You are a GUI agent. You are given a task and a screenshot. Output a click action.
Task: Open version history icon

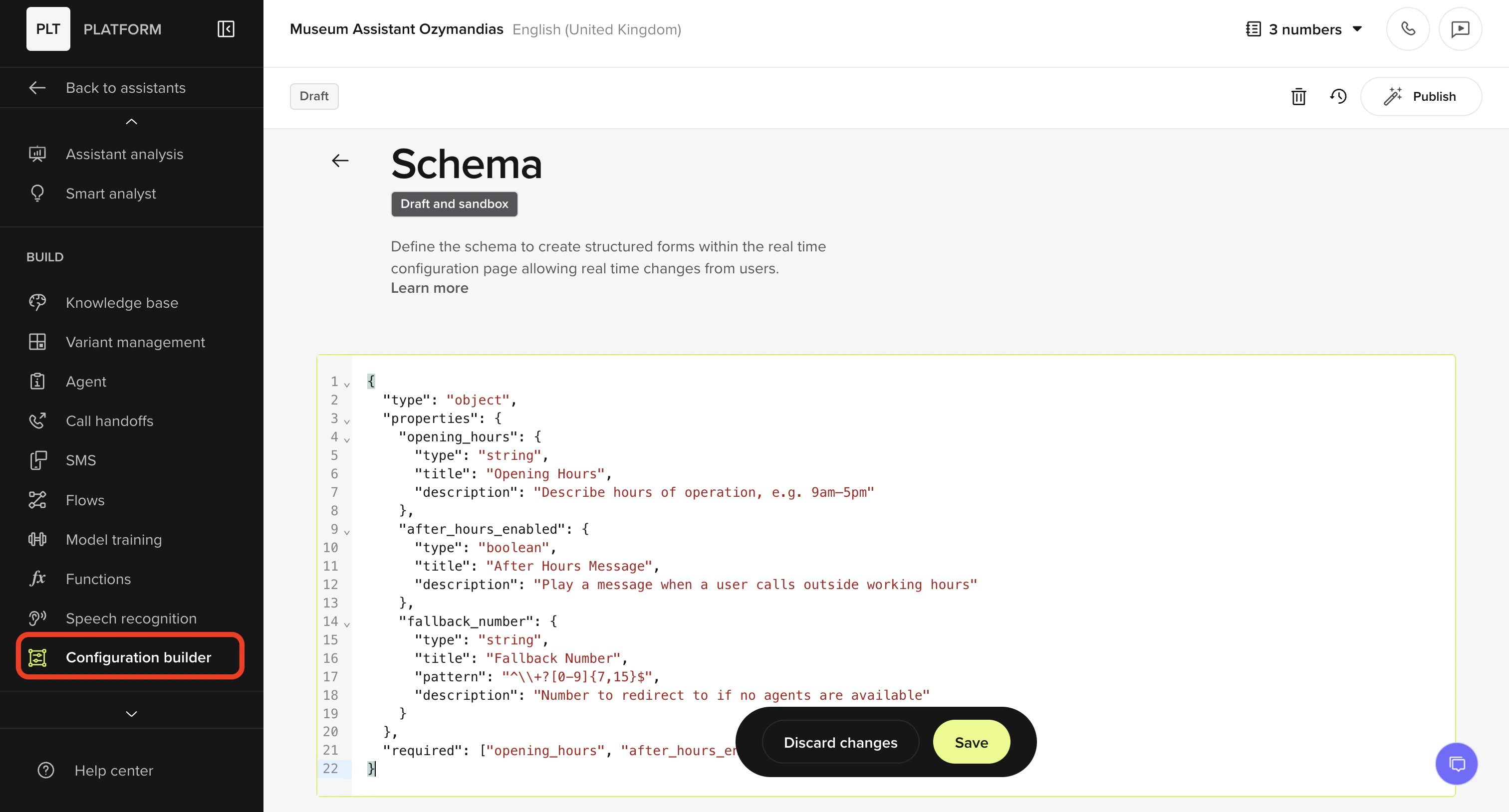pos(1338,97)
